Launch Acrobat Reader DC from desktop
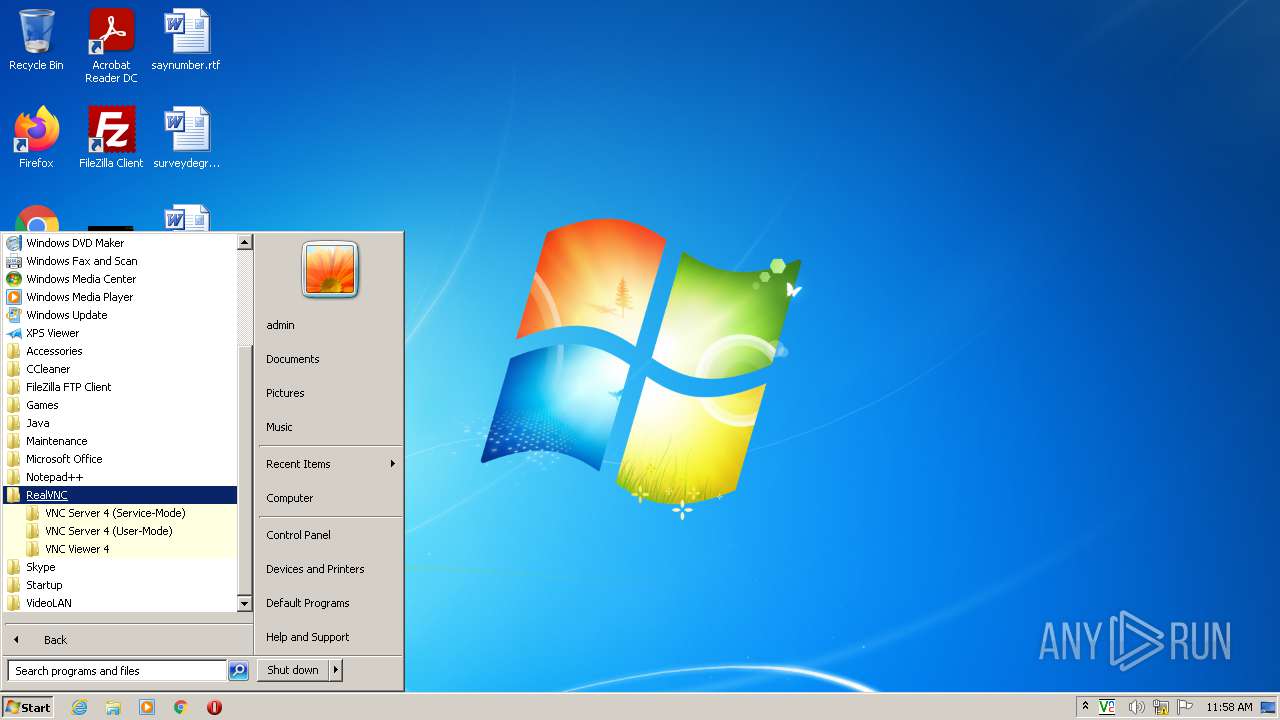The image size is (1280, 720). click(111, 46)
